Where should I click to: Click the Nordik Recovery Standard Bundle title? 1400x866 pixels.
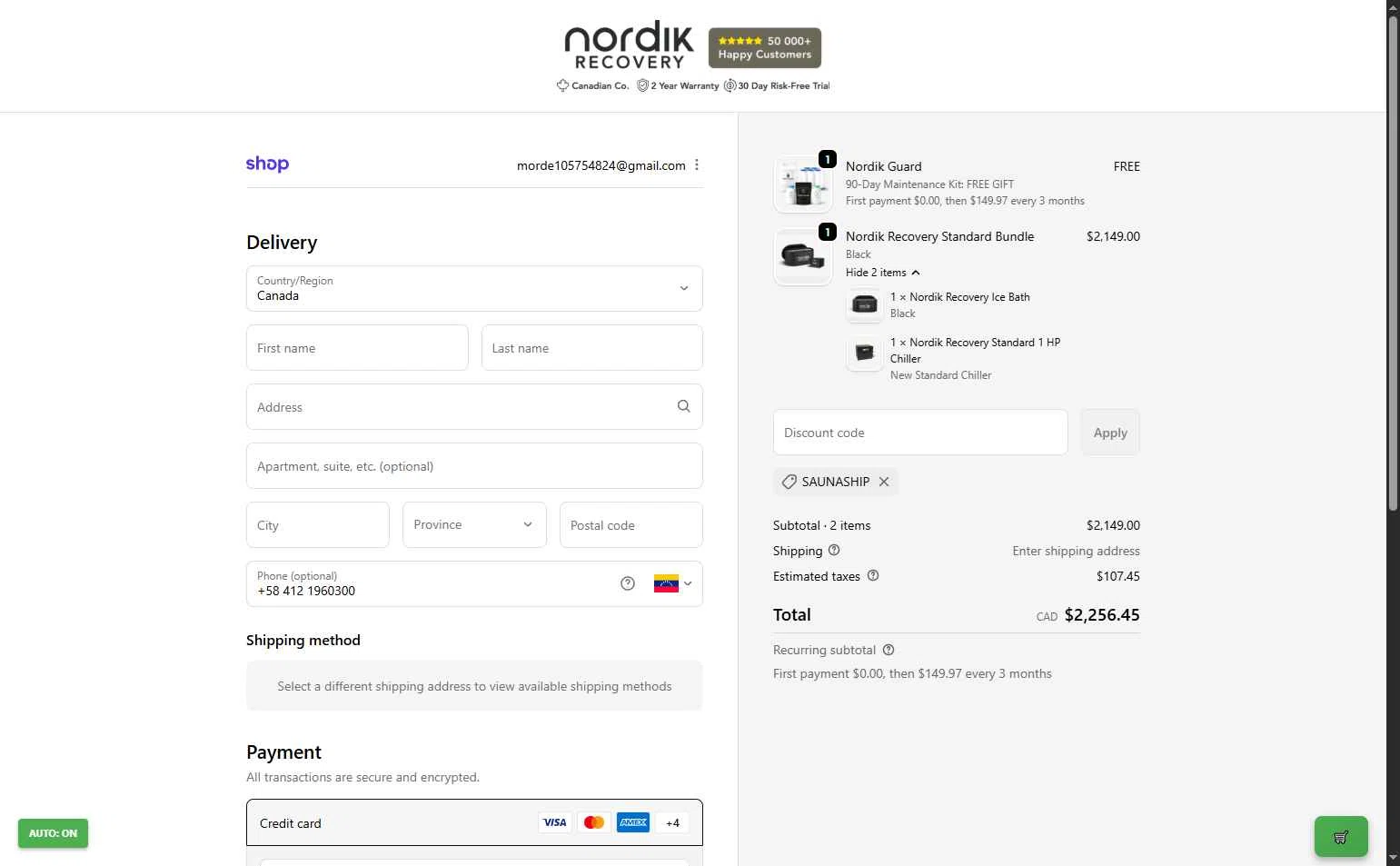pyautogui.click(x=940, y=236)
